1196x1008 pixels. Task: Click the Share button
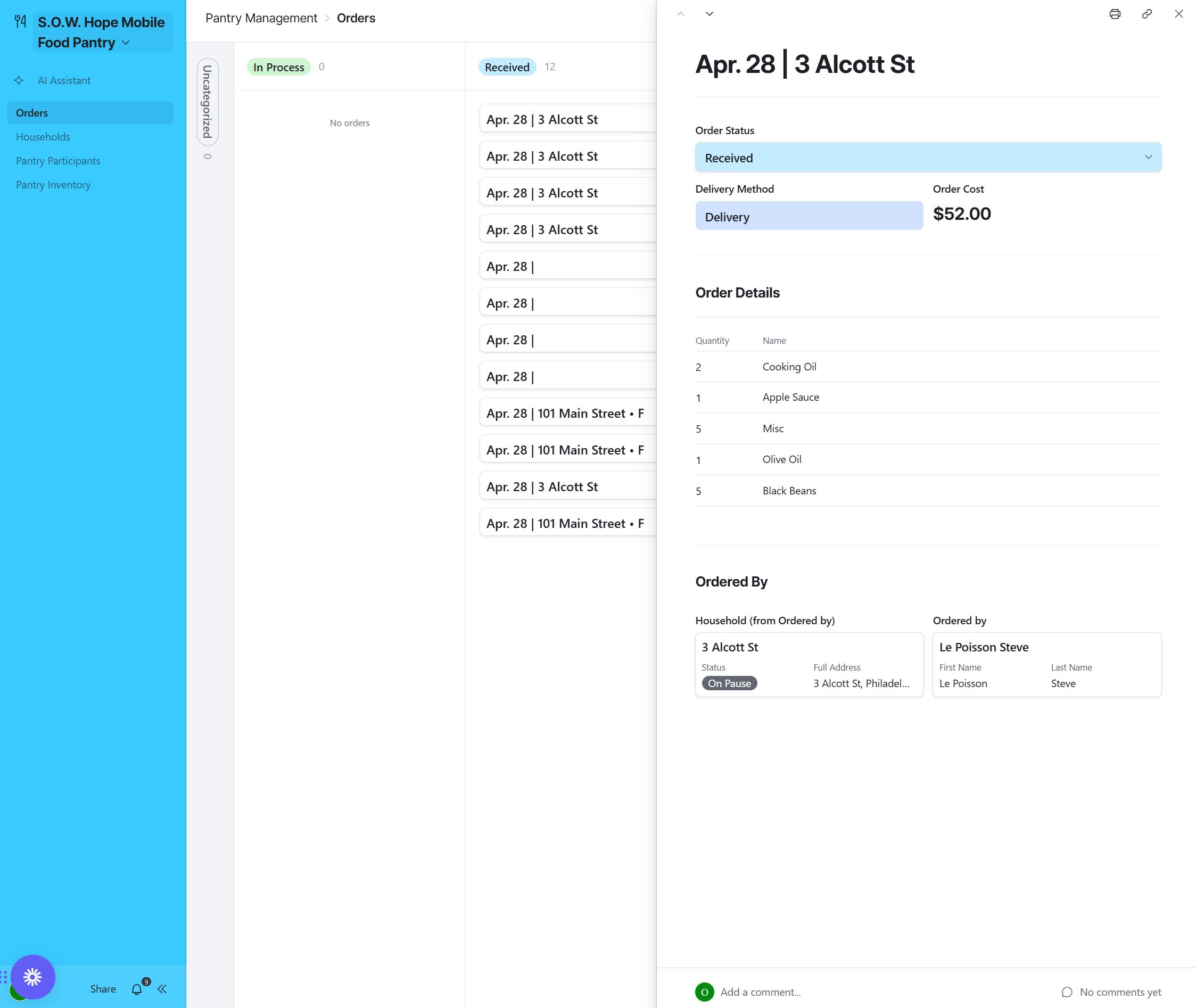point(103,989)
